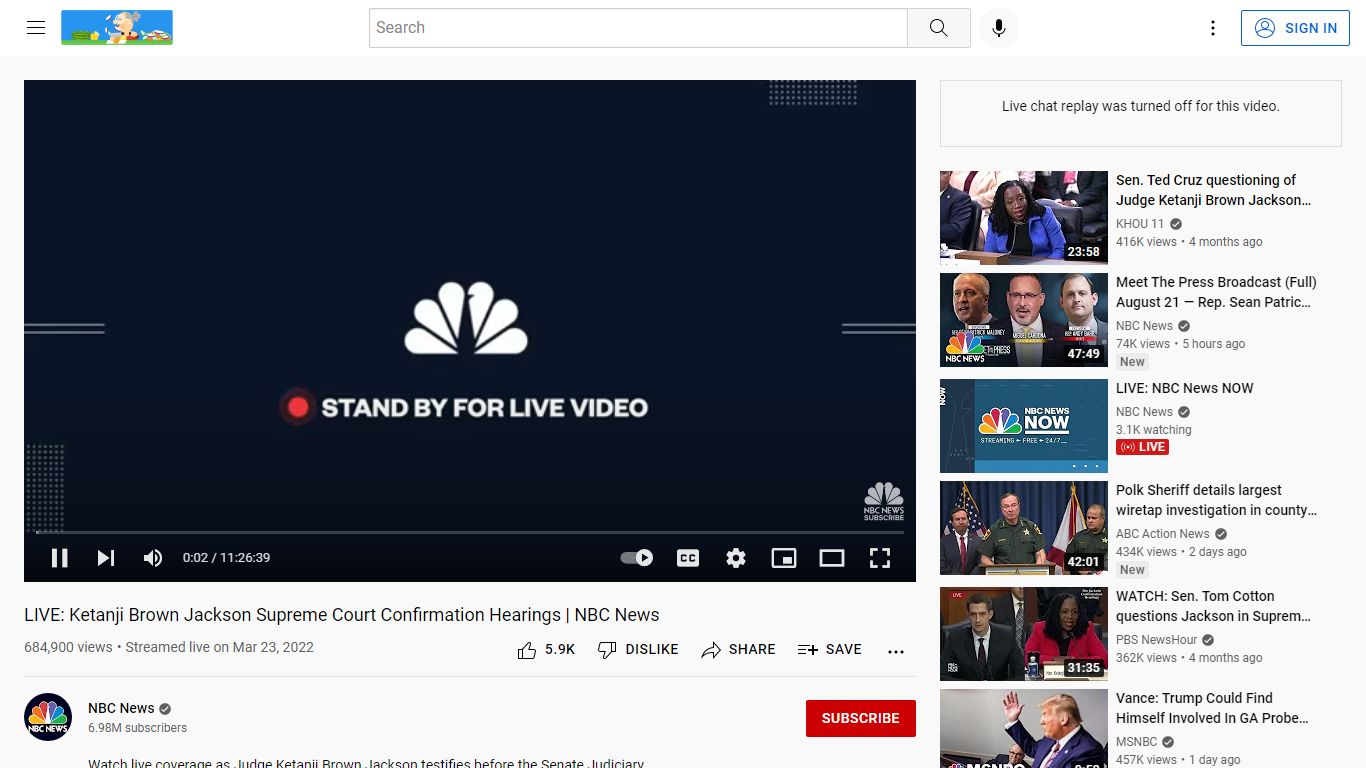Viewport: 1366px width, 768px height.
Task: Open Polk Sheriff wiretap investigation video
Action: pos(1216,500)
